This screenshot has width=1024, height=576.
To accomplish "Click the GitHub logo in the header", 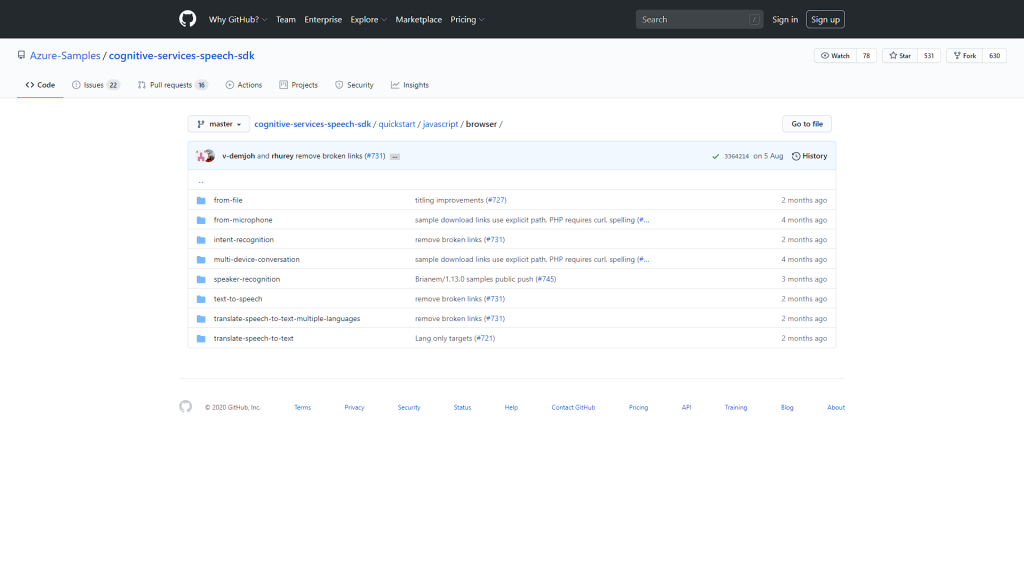I will [187, 19].
